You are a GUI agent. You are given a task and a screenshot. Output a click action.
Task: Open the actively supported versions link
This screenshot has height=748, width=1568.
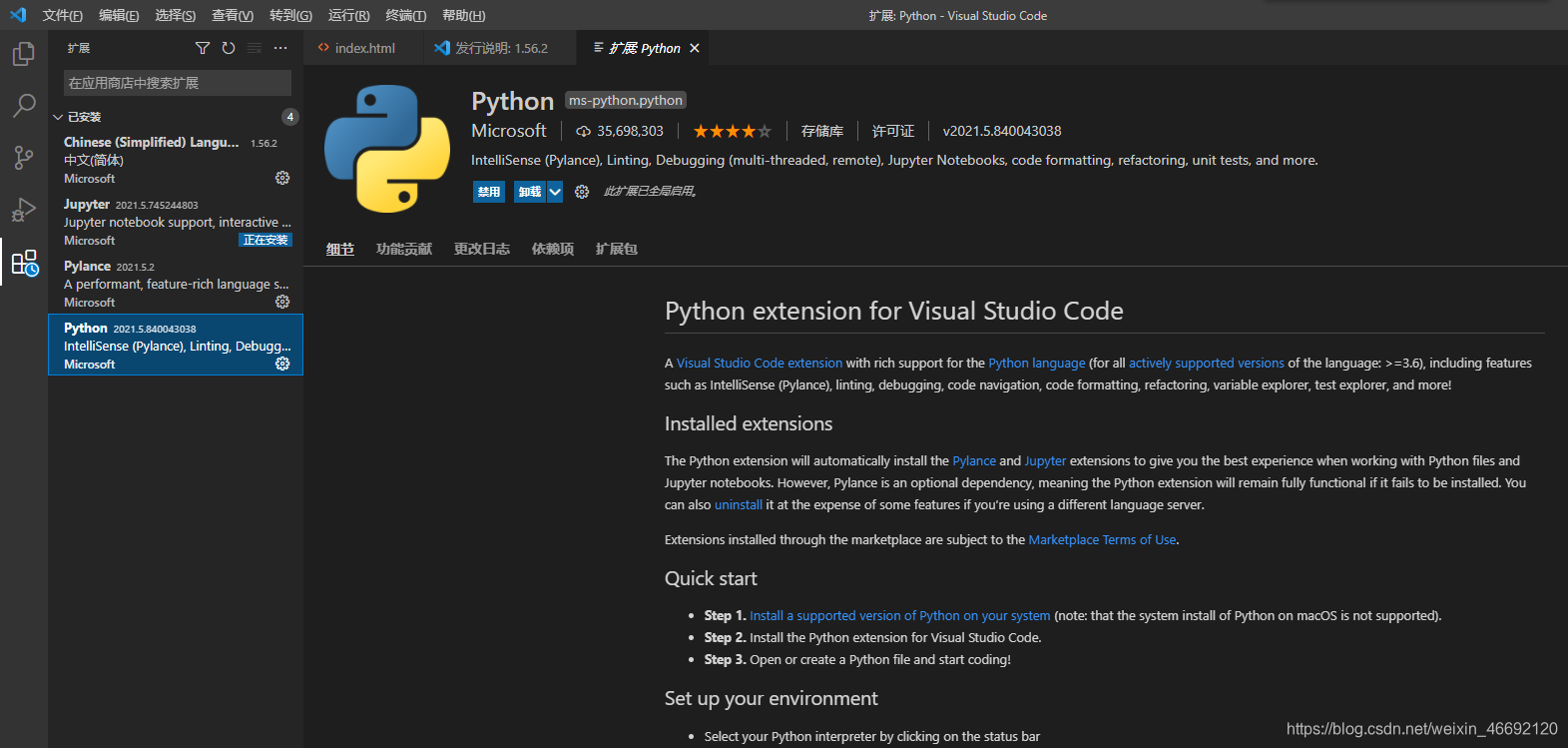click(x=1207, y=364)
